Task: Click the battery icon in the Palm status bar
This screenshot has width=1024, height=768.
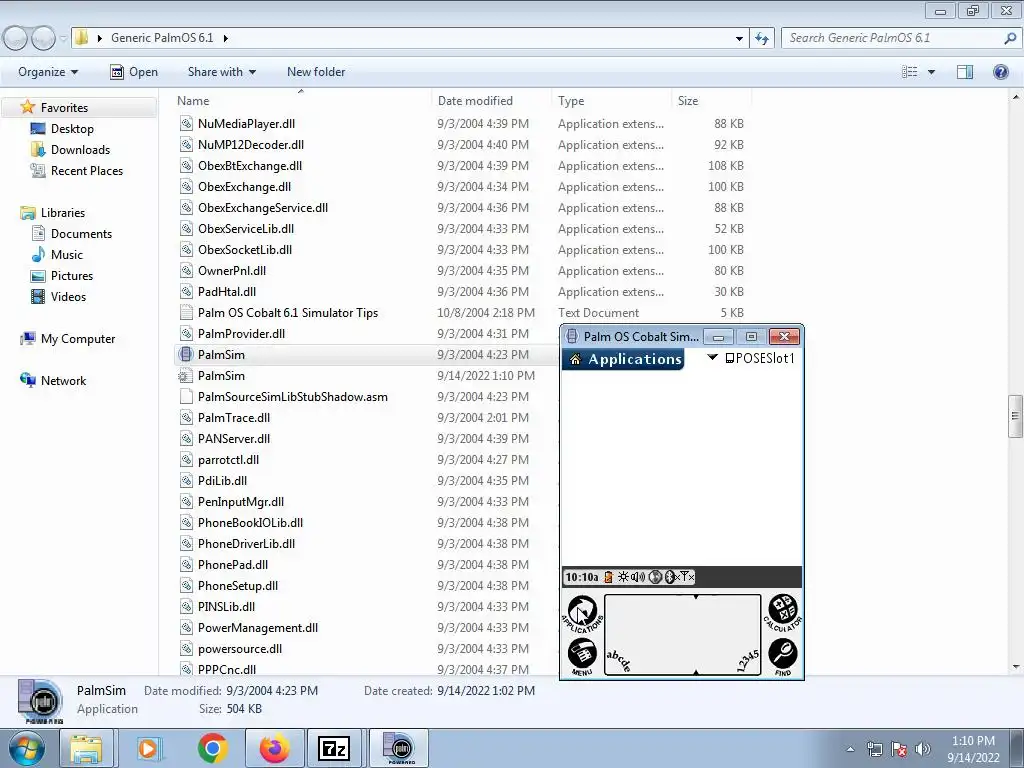Action: coord(608,577)
